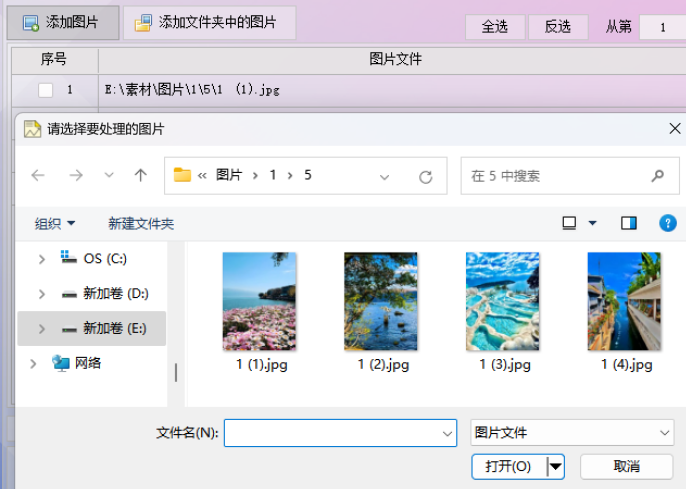The height and width of the screenshot is (489, 687).
Task: Select the 1 (3).jpg turquoise pools thumbnail
Action: tap(503, 301)
